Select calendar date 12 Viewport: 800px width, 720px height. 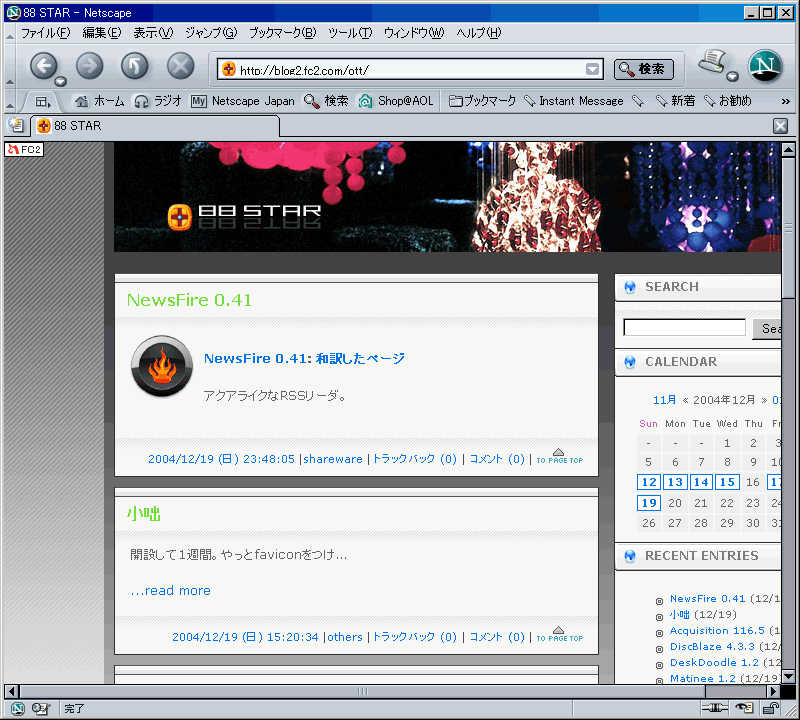point(649,482)
